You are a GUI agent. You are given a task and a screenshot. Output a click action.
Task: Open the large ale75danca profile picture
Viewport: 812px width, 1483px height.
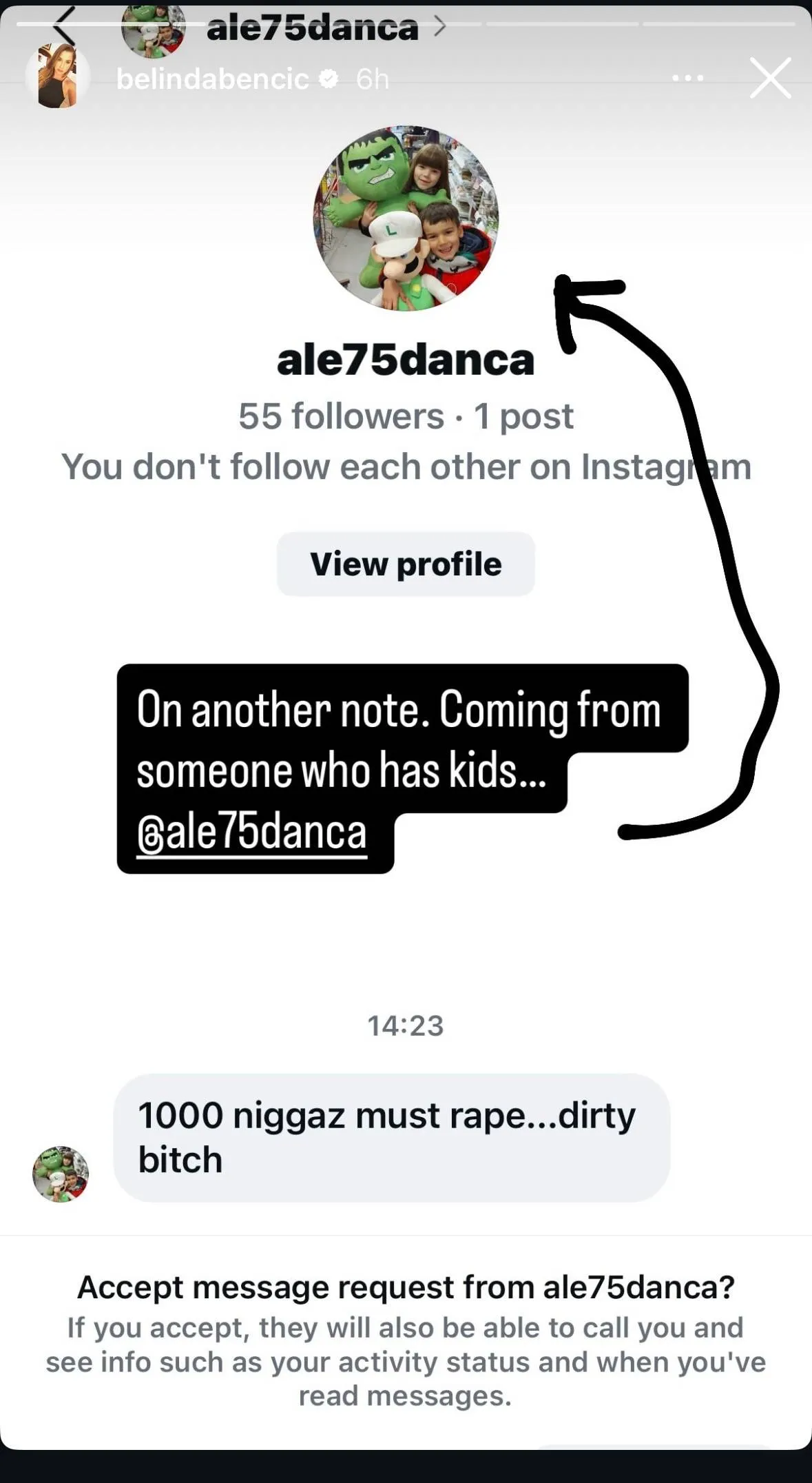(x=406, y=218)
